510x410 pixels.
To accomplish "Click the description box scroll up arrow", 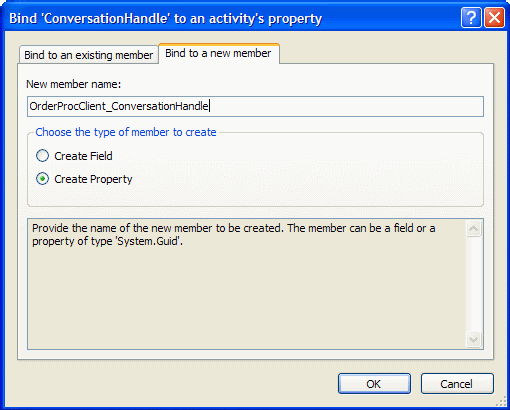I will [473, 229].
